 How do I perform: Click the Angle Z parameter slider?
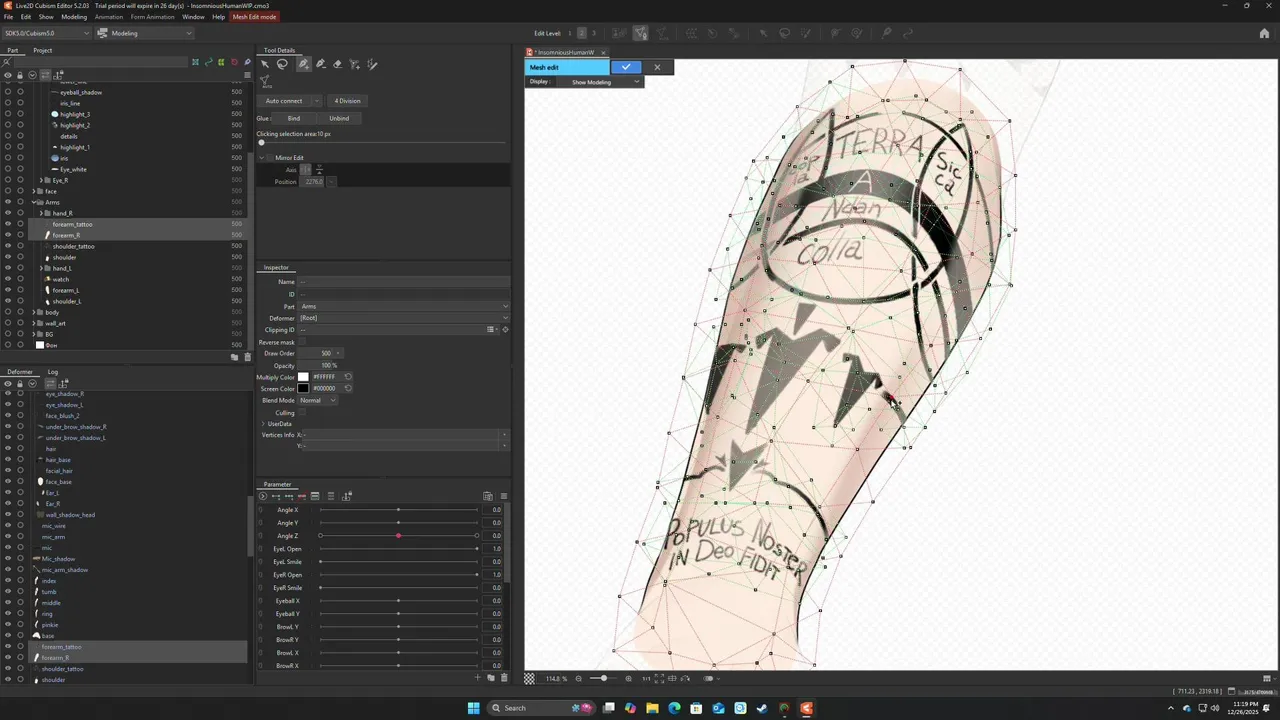(398, 536)
